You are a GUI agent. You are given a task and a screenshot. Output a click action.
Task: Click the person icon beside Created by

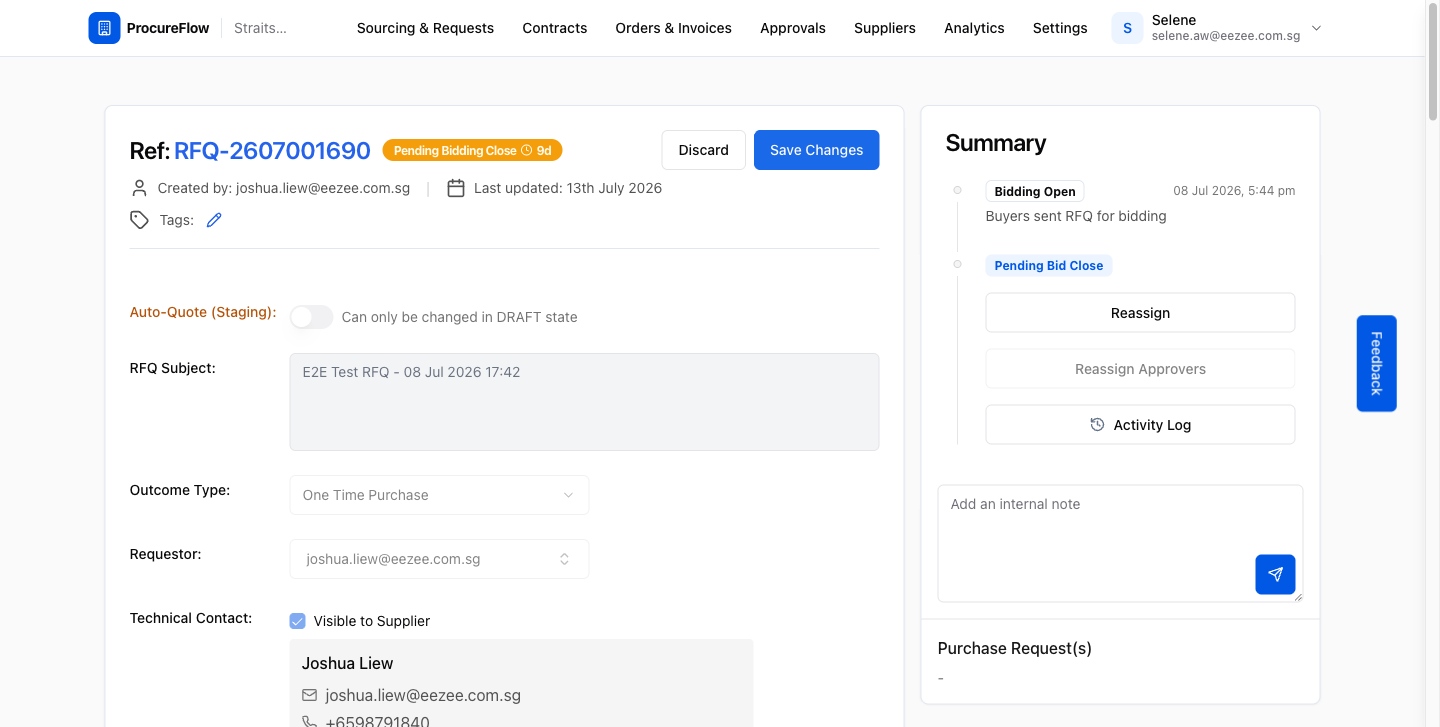pos(140,188)
